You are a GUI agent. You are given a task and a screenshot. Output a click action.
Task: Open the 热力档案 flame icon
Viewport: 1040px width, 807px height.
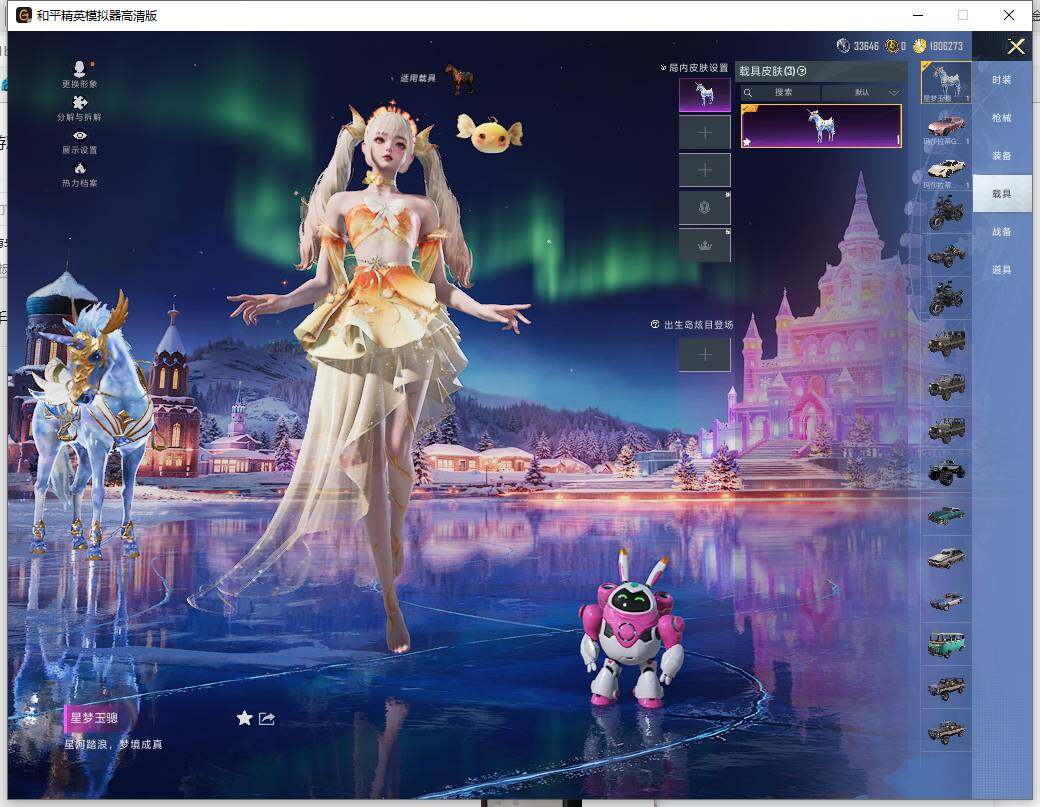(80, 168)
